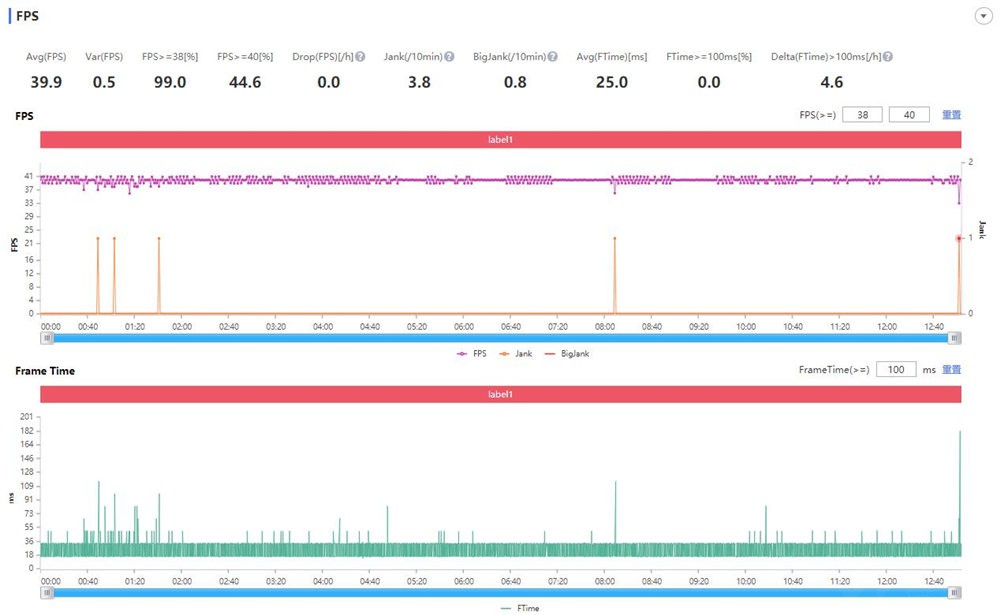Select label1 bar above Frame Time chart

click(x=501, y=394)
